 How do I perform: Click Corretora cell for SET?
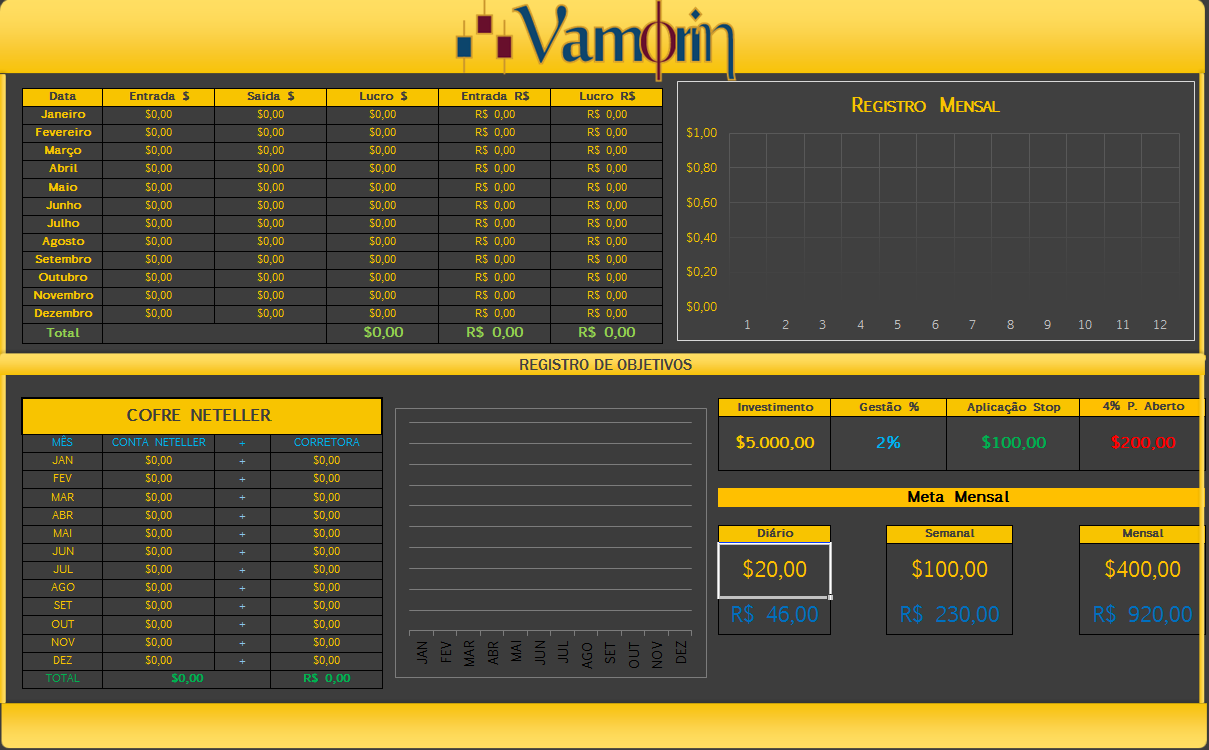pyautogui.click(x=326, y=605)
